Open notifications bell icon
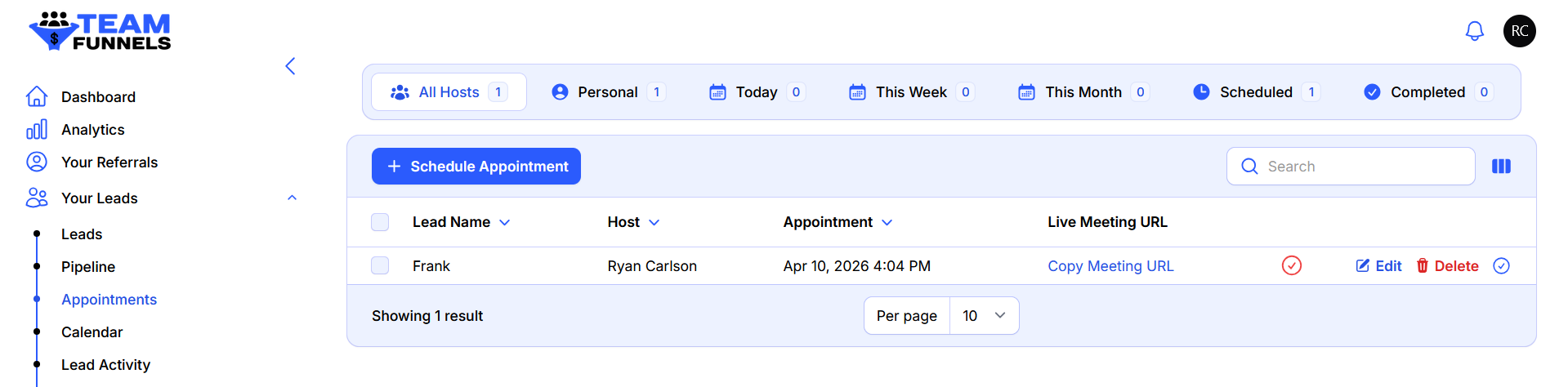 1474,32
